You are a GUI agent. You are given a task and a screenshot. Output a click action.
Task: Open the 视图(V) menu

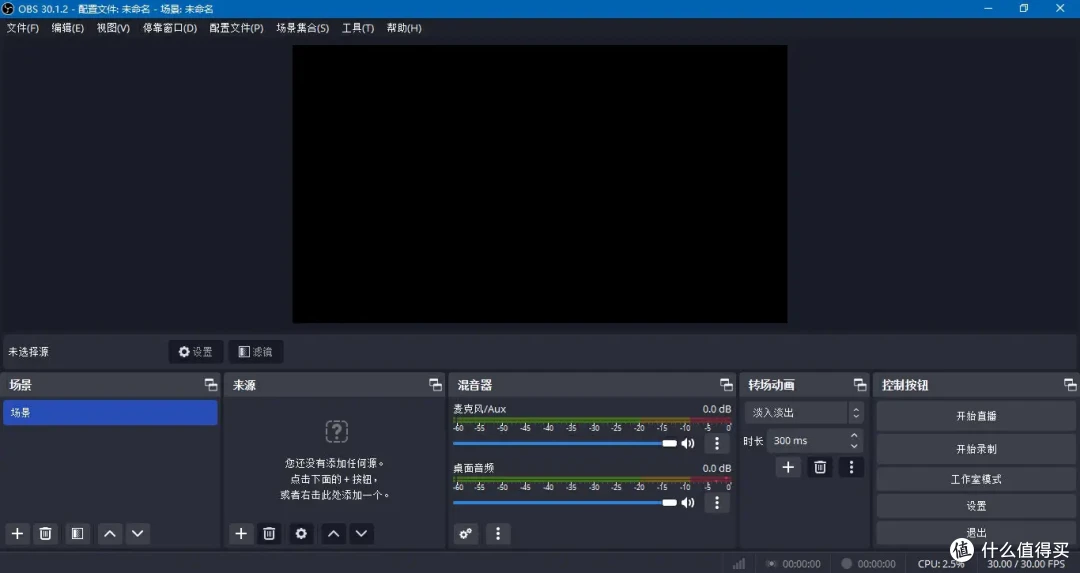(x=113, y=28)
